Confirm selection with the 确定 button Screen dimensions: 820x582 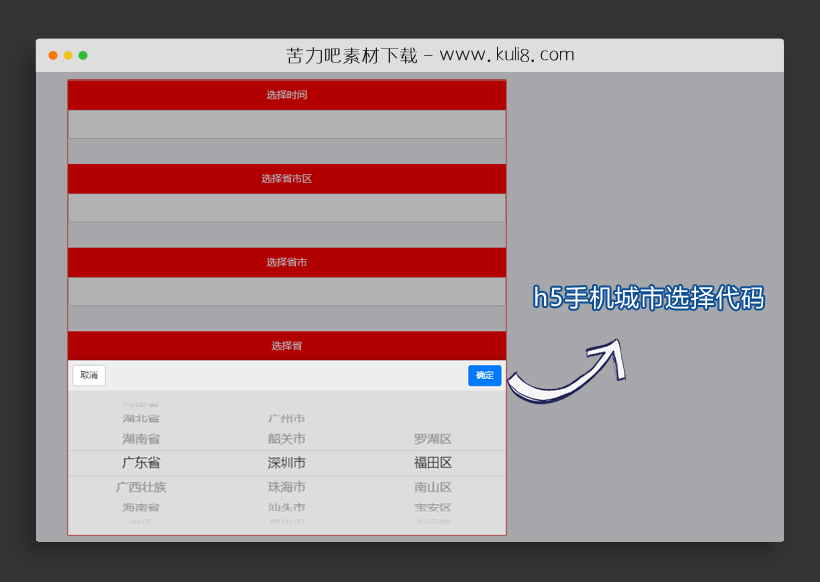pos(484,375)
